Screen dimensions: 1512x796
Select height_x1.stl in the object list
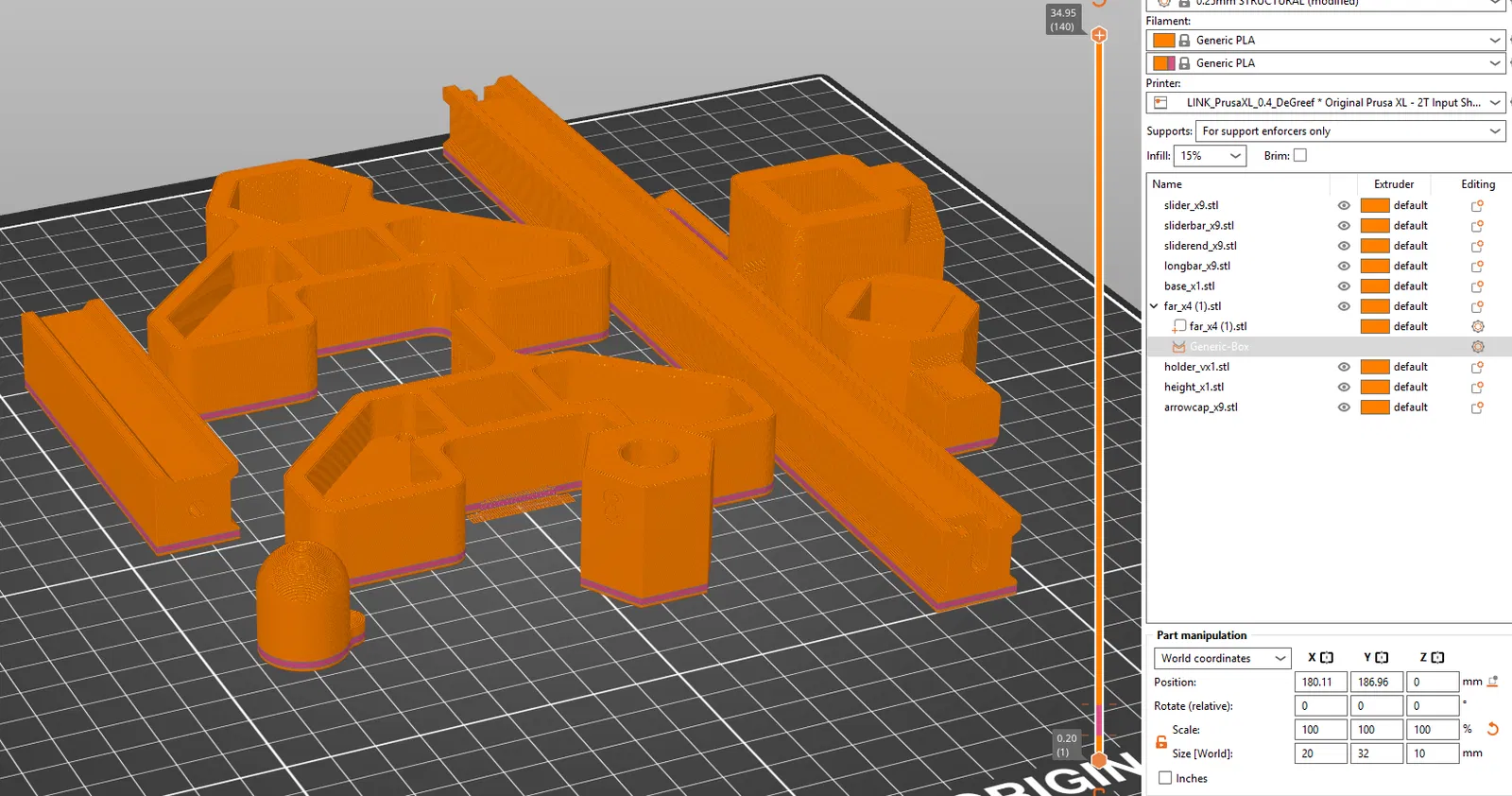click(1194, 387)
